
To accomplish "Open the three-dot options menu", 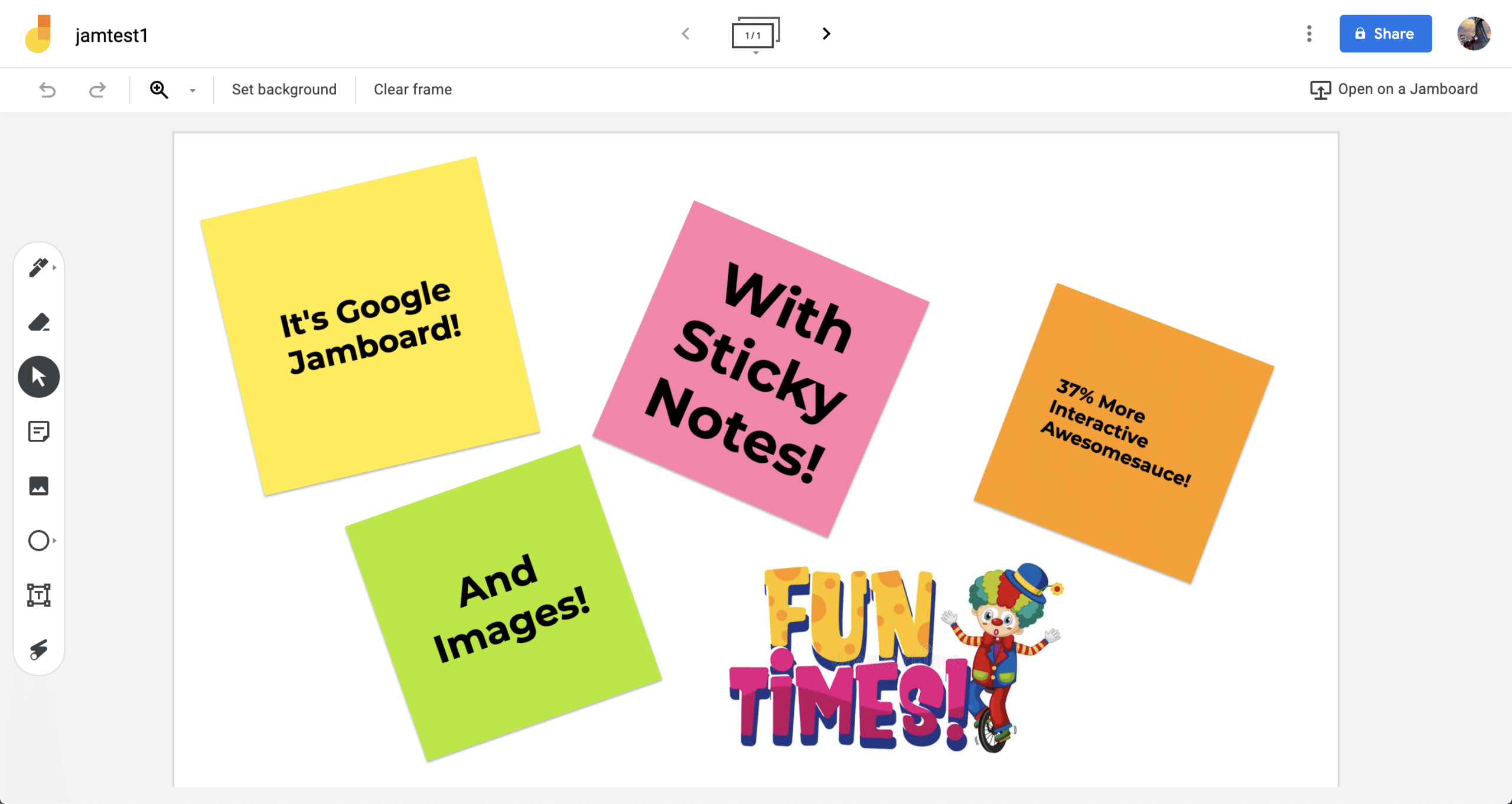I will point(1309,34).
